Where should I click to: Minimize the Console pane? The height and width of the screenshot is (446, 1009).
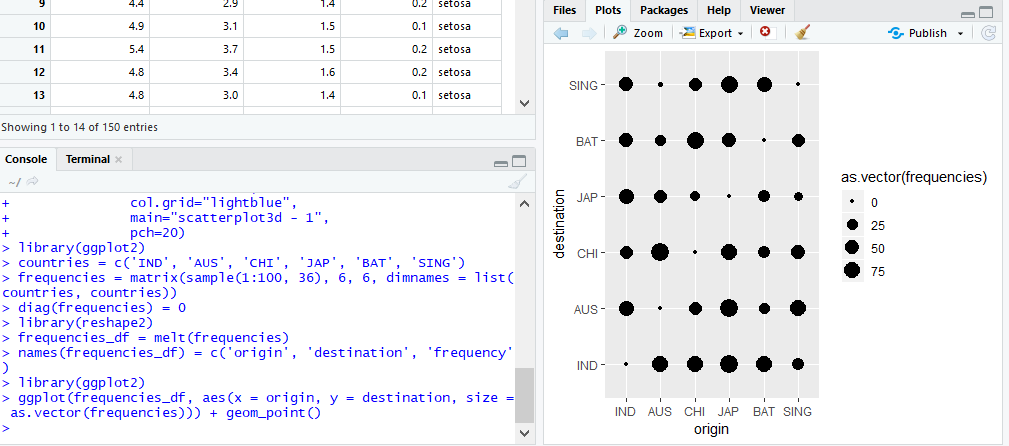(501, 164)
